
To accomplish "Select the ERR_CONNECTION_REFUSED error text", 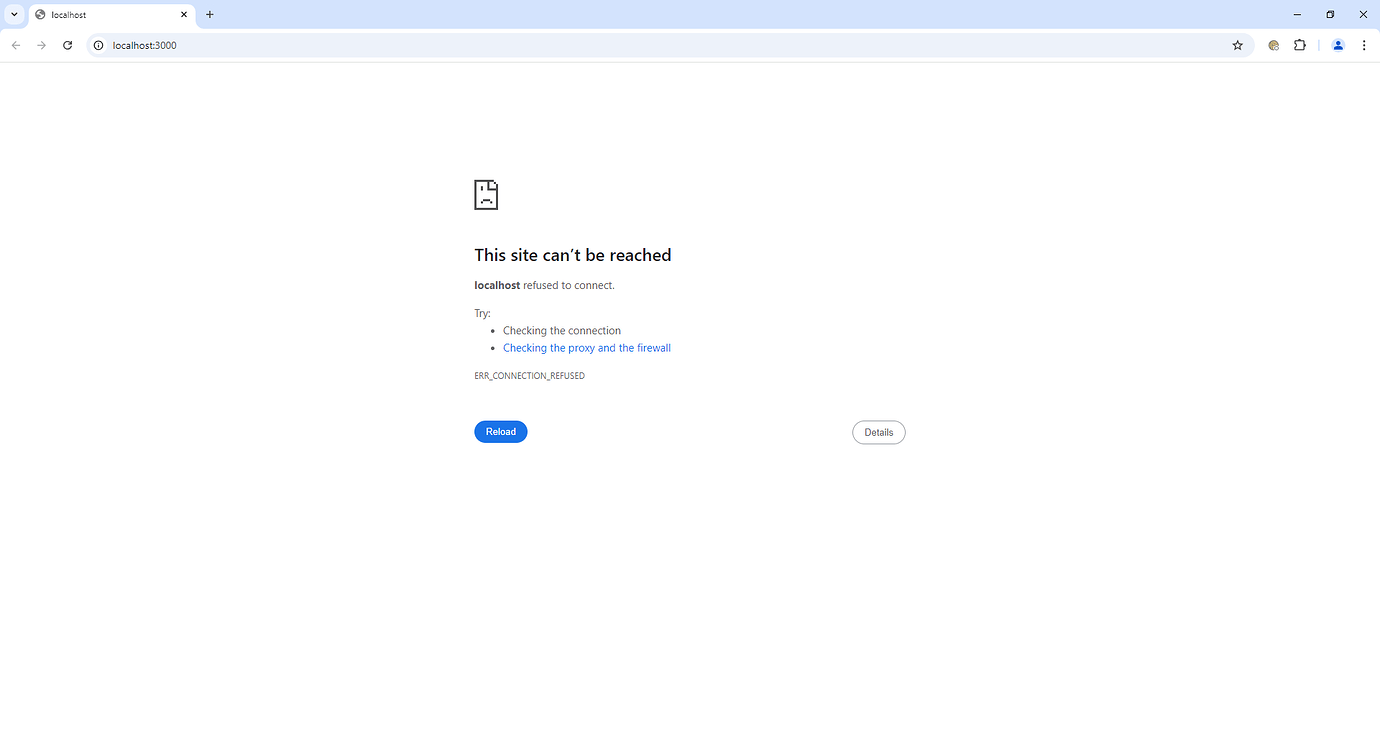I will tap(529, 375).
